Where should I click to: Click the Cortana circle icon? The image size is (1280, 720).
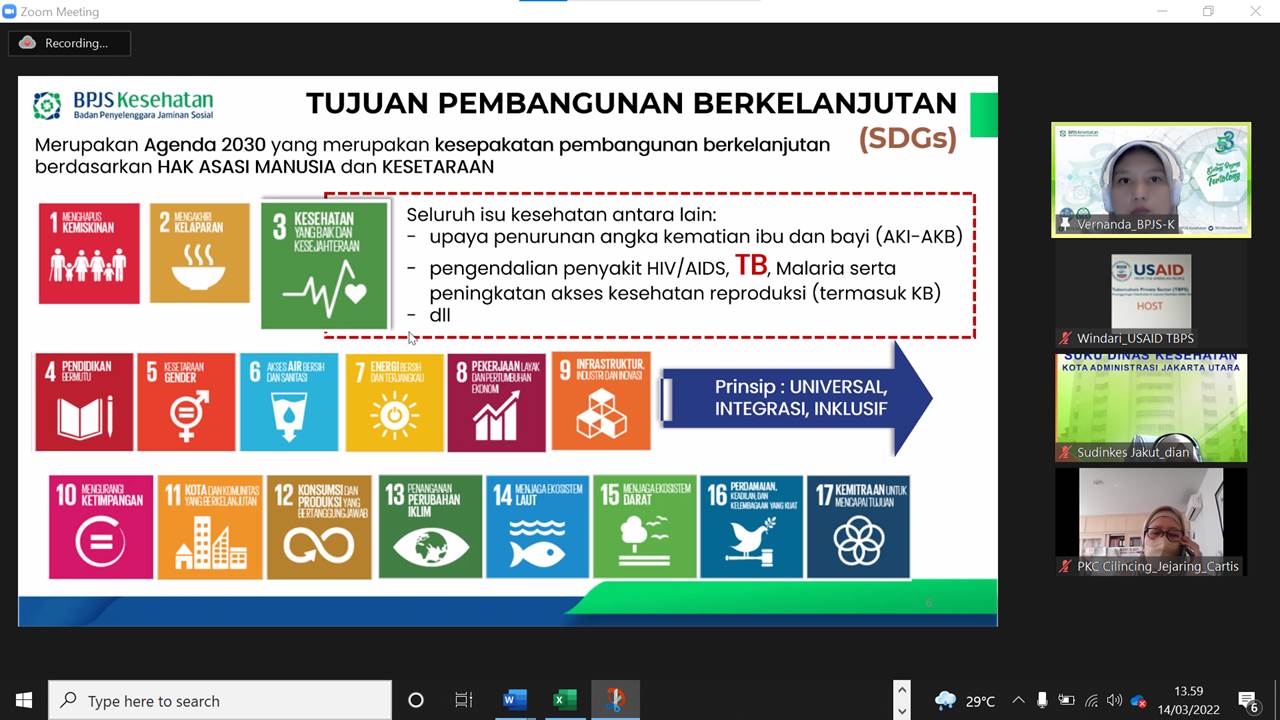[416, 700]
